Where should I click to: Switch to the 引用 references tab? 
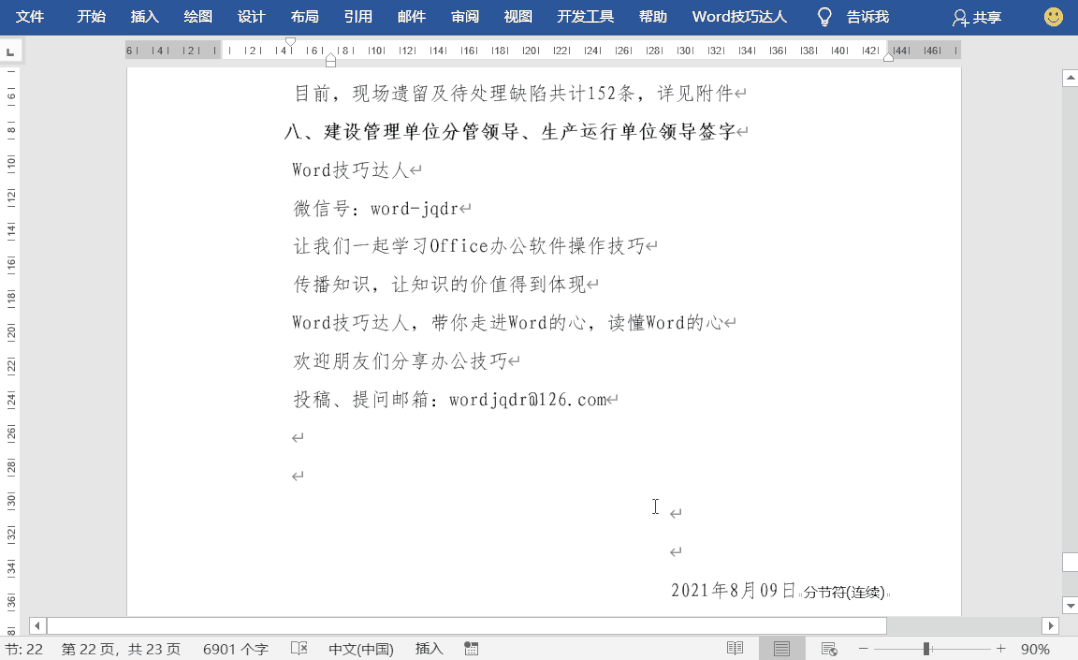(357, 17)
